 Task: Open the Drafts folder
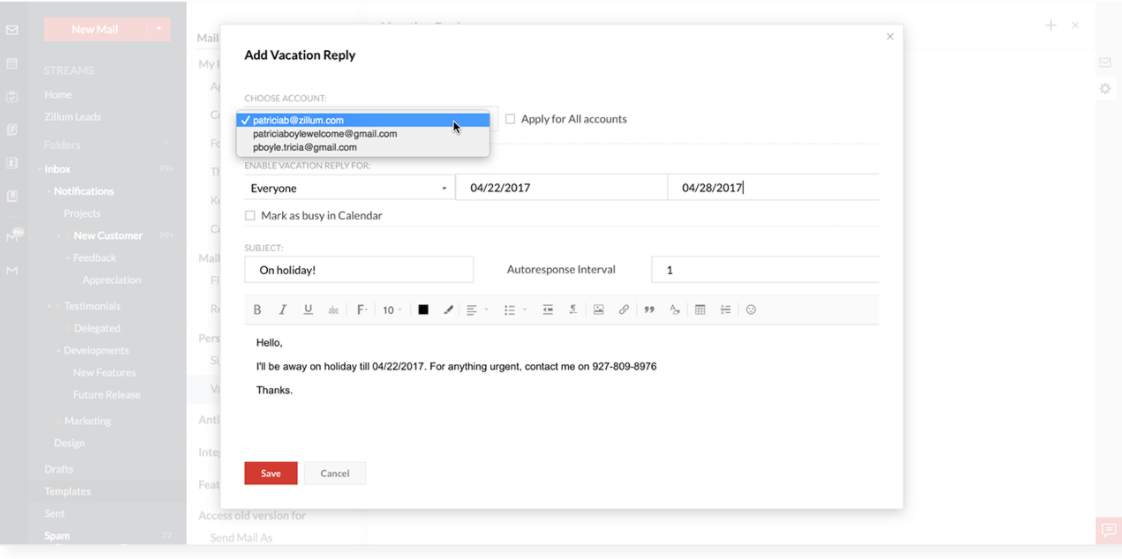point(59,470)
